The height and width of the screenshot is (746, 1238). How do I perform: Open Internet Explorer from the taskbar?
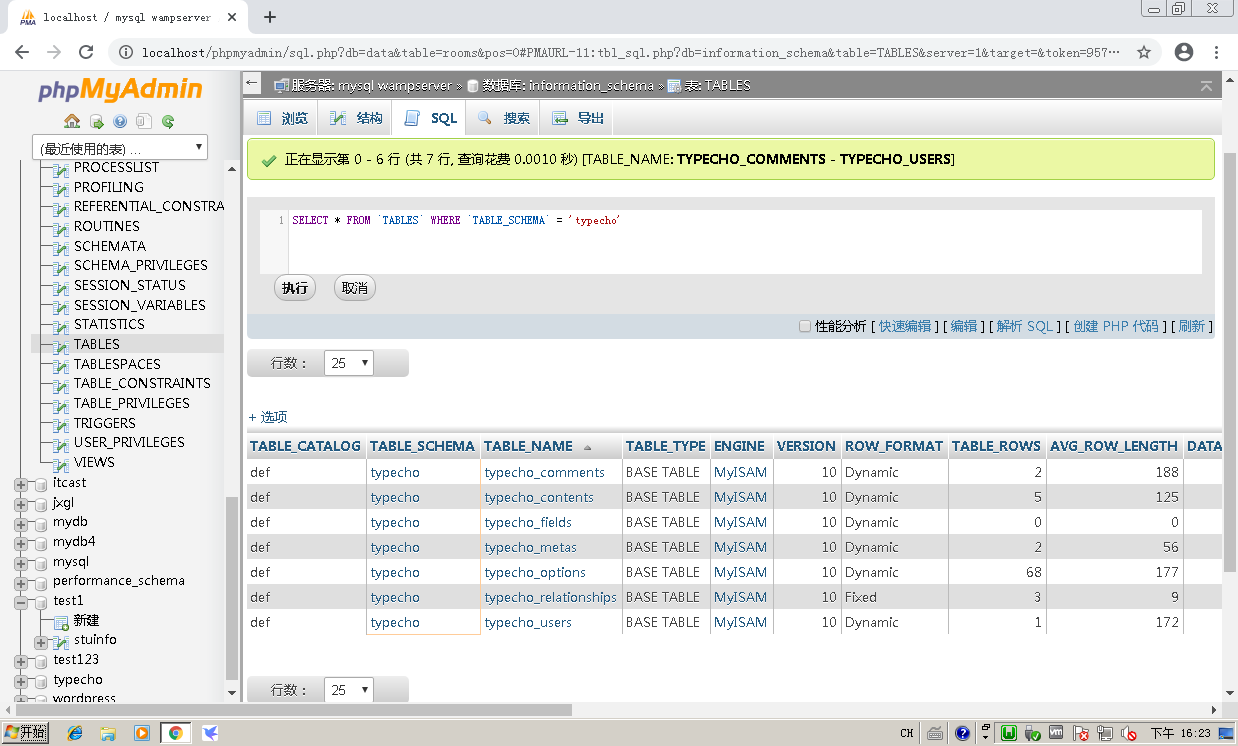point(74,733)
